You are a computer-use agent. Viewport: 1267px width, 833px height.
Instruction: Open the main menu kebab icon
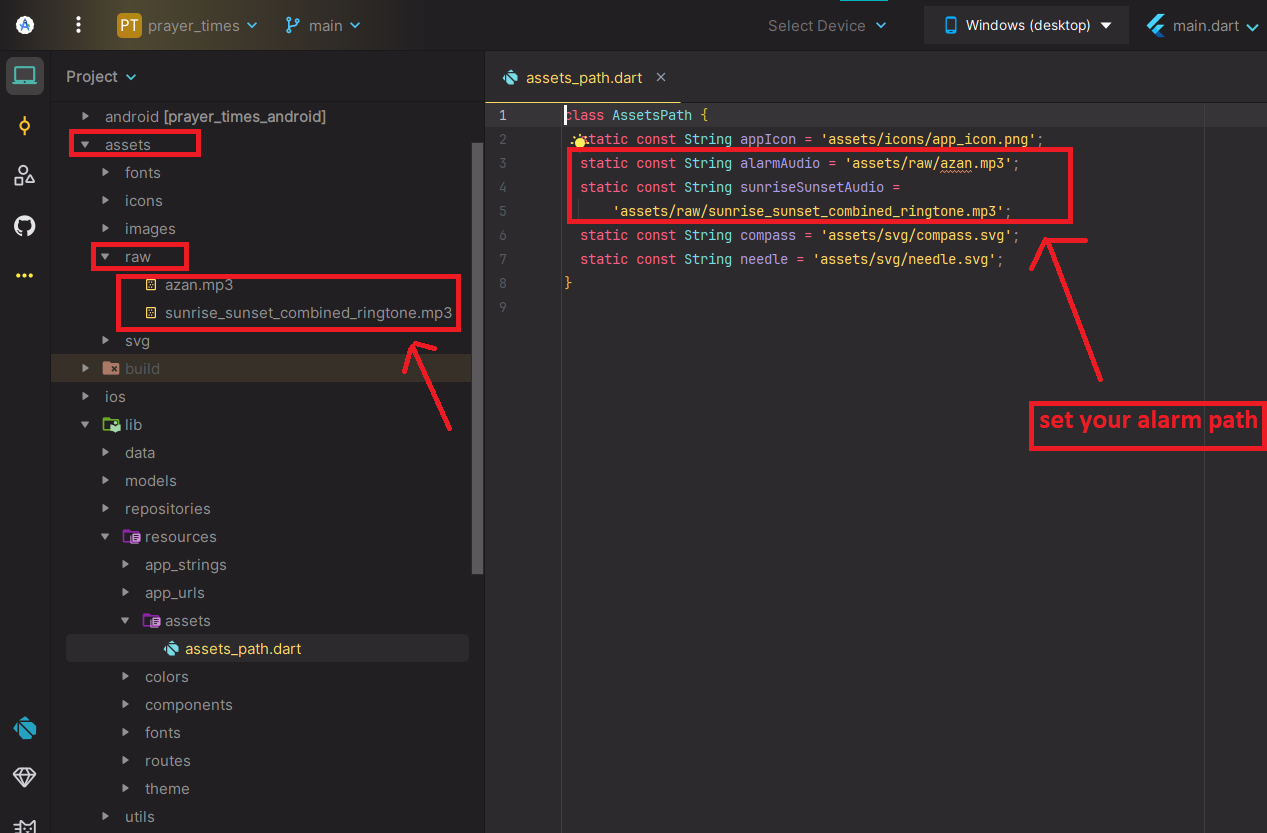coord(79,26)
